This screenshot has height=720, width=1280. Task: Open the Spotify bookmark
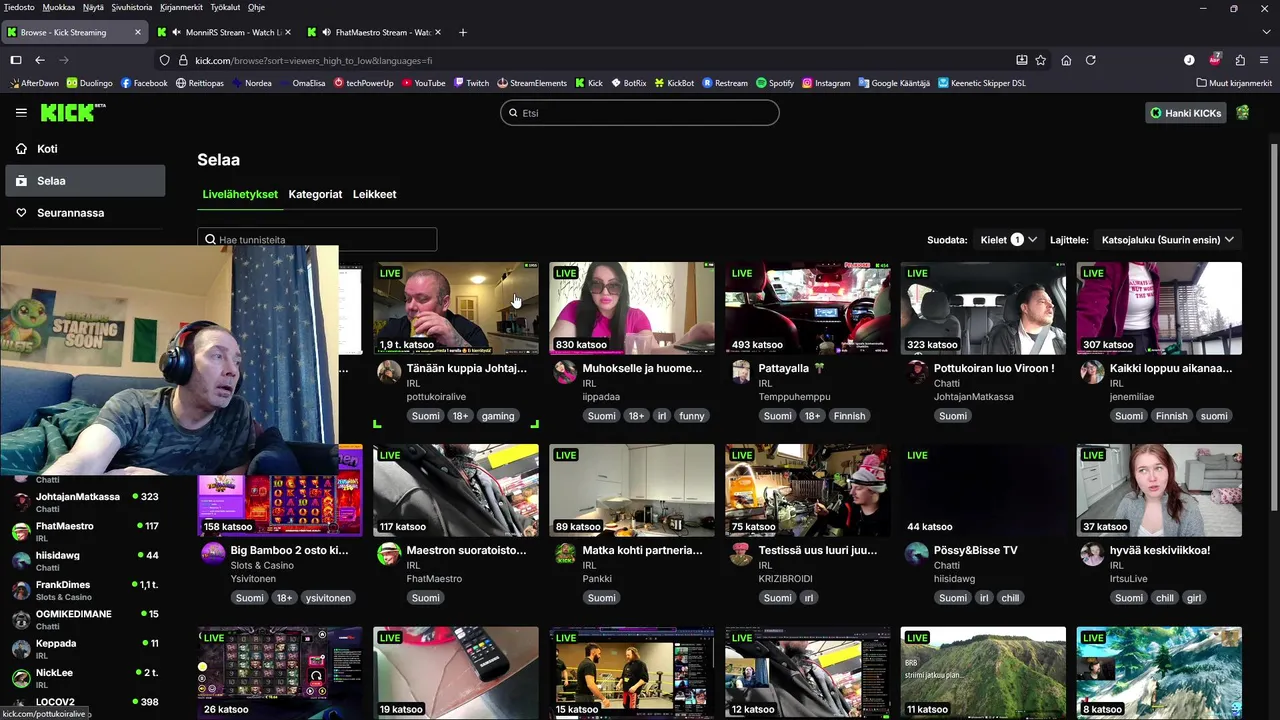[775, 83]
